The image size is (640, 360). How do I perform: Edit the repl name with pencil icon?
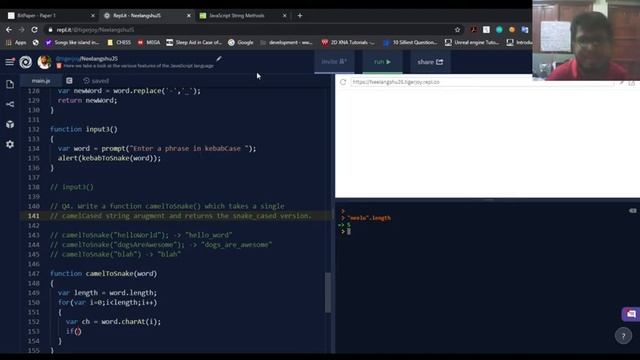(x=219, y=59)
